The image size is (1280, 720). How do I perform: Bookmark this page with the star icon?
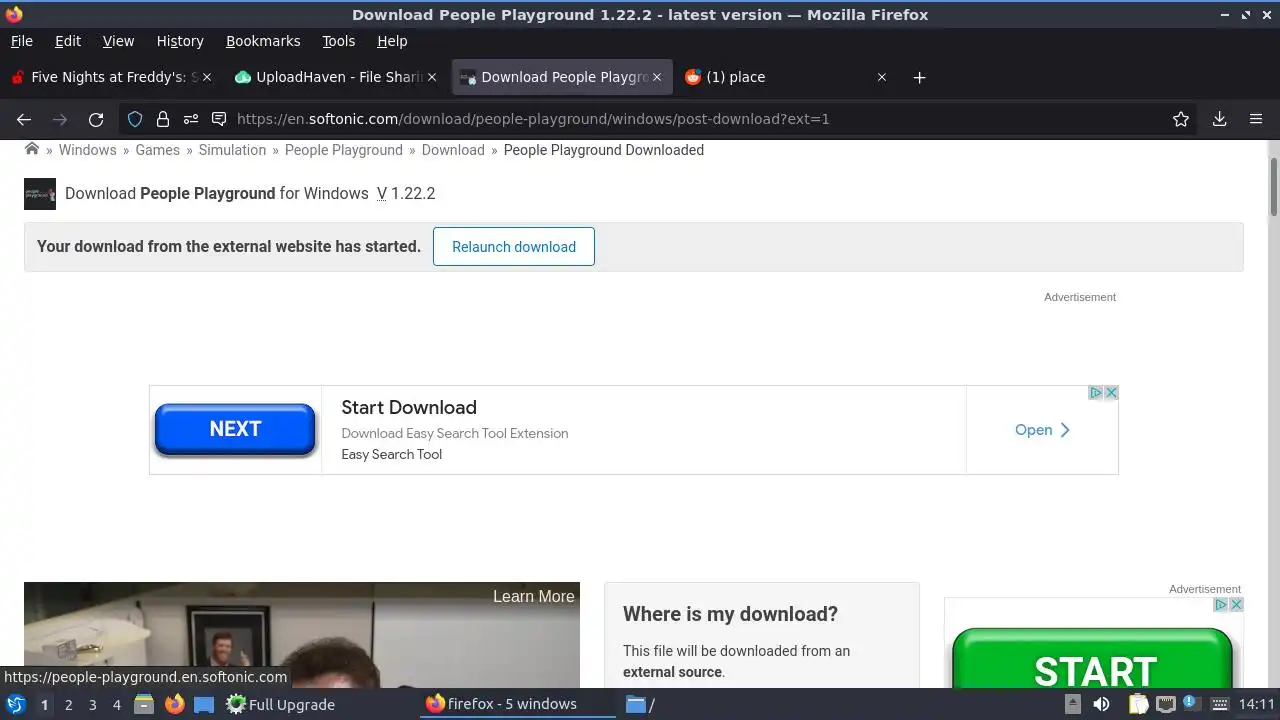click(x=1181, y=119)
